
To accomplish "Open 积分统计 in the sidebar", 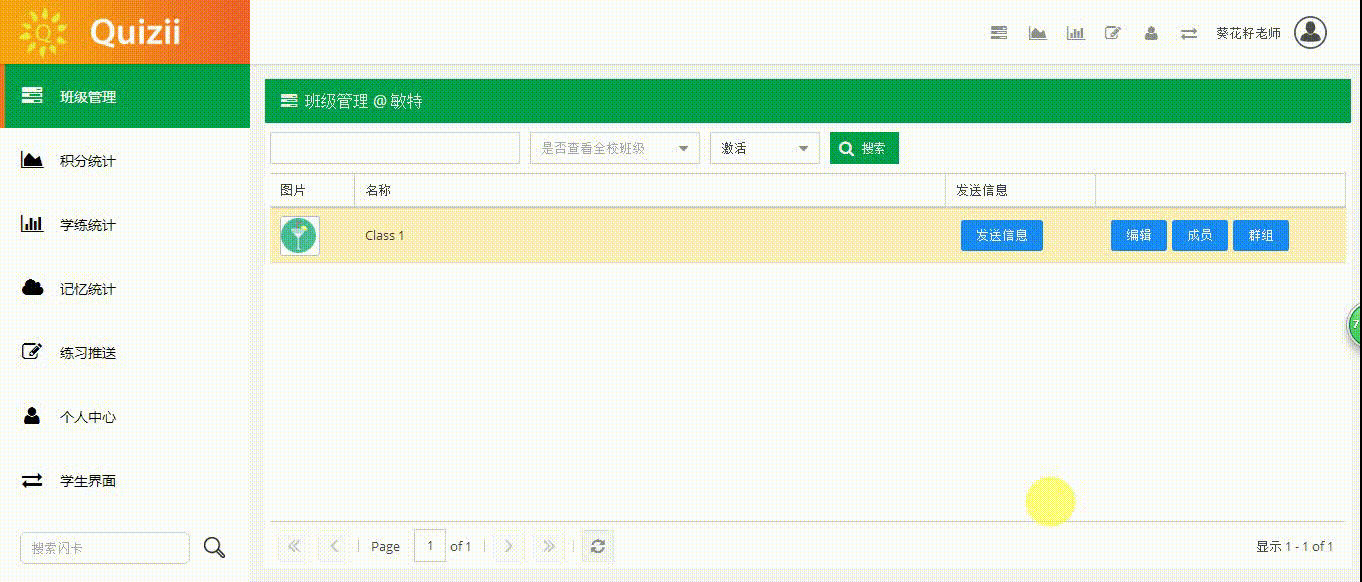I will tap(88, 161).
